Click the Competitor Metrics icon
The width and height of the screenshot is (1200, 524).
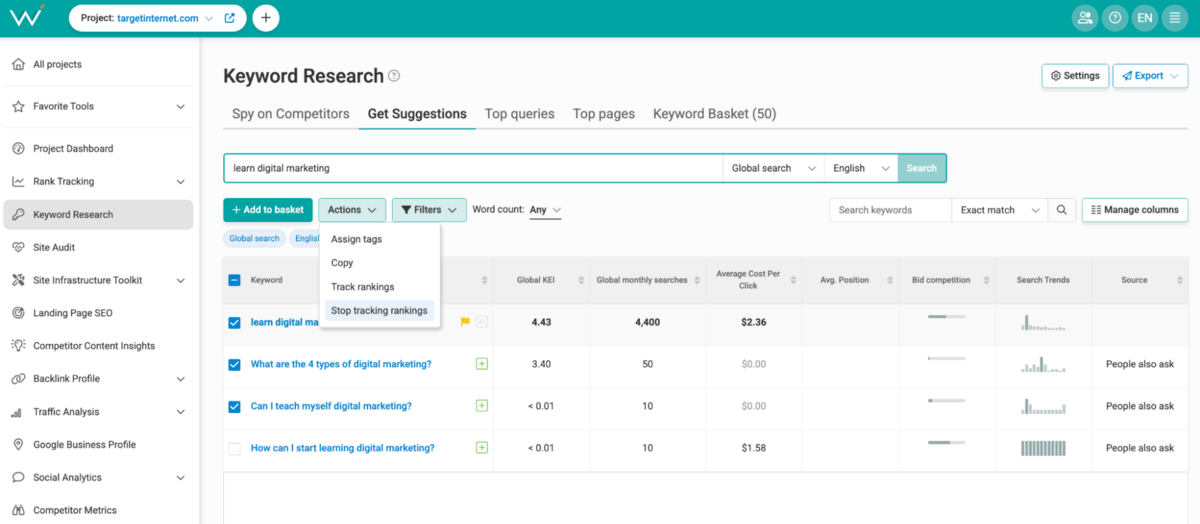[18, 510]
